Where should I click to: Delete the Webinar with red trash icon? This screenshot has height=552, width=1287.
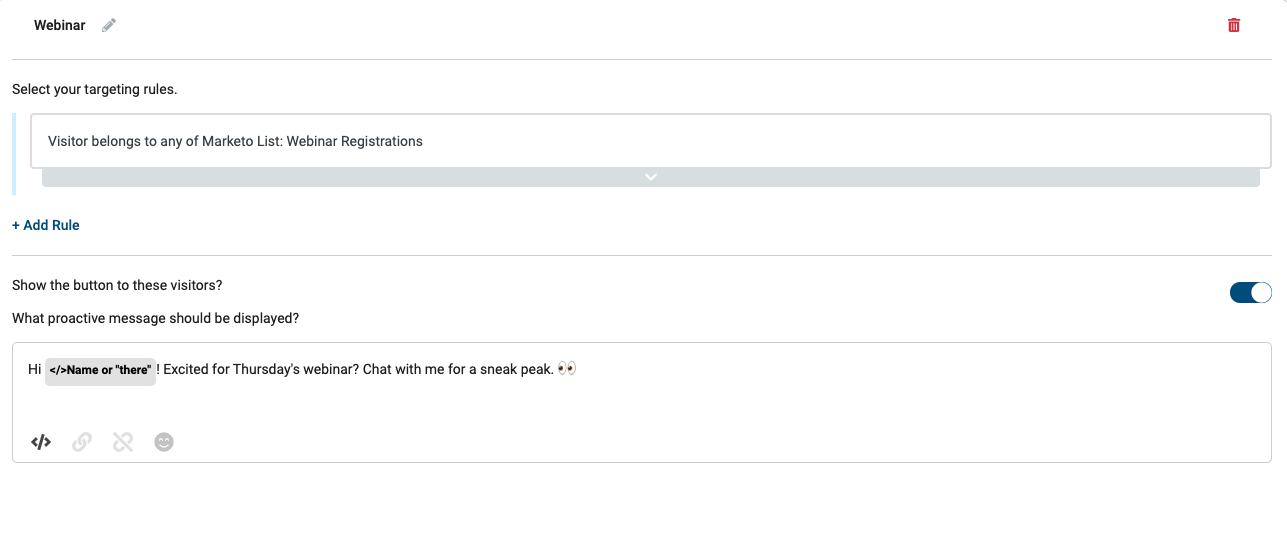[1234, 25]
